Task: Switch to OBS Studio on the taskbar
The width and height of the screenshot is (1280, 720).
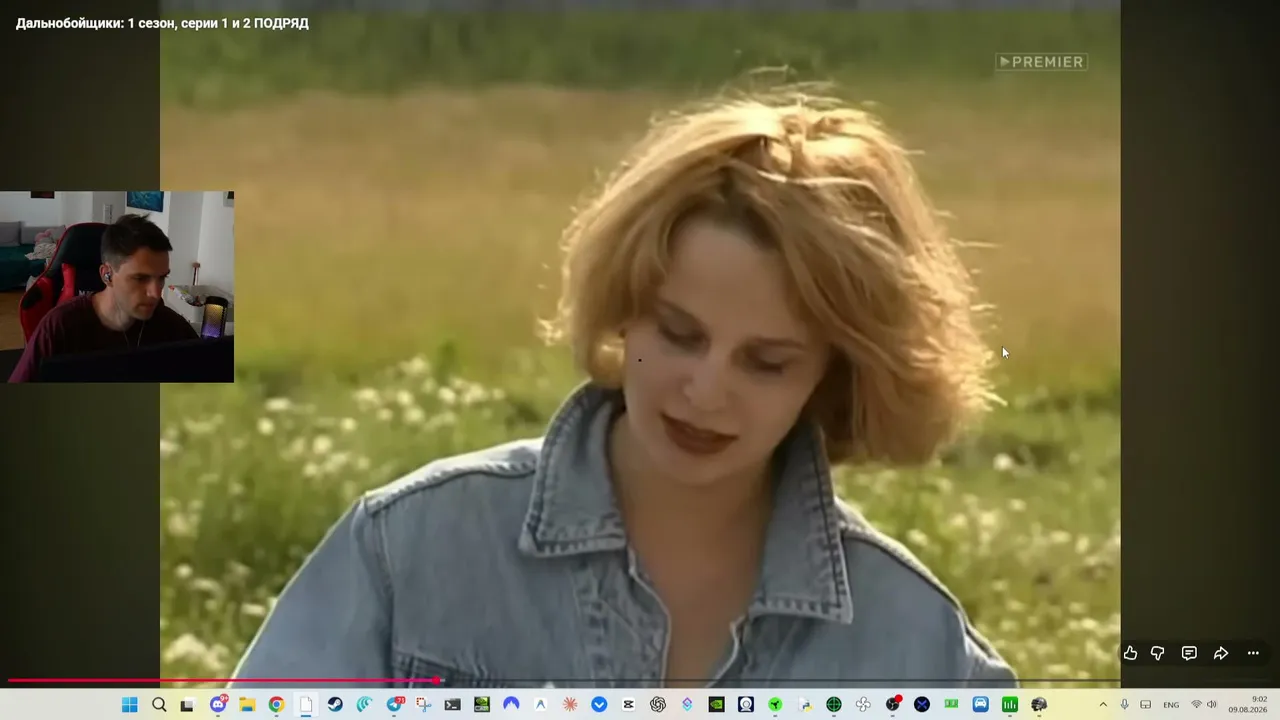Action: coord(893,705)
